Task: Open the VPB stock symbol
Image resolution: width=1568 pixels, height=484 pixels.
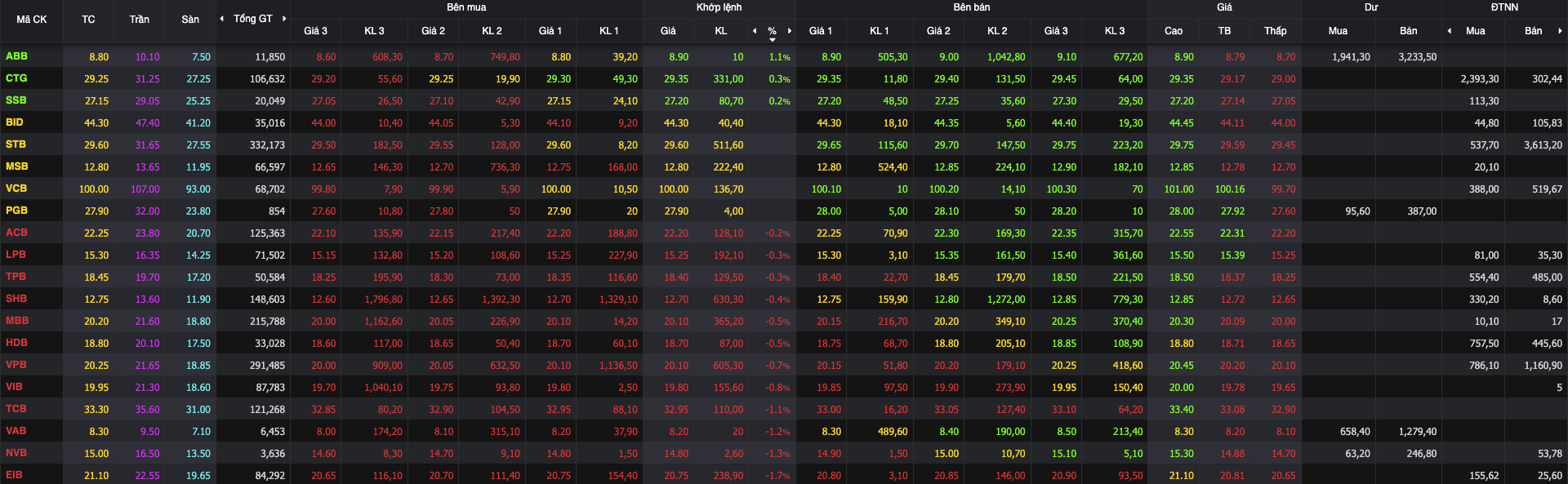Action: (16, 365)
